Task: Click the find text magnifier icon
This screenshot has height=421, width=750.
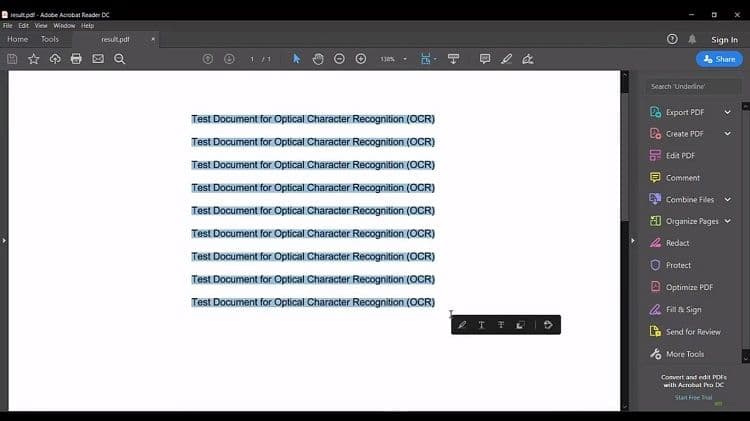Action: click(120, 59)
